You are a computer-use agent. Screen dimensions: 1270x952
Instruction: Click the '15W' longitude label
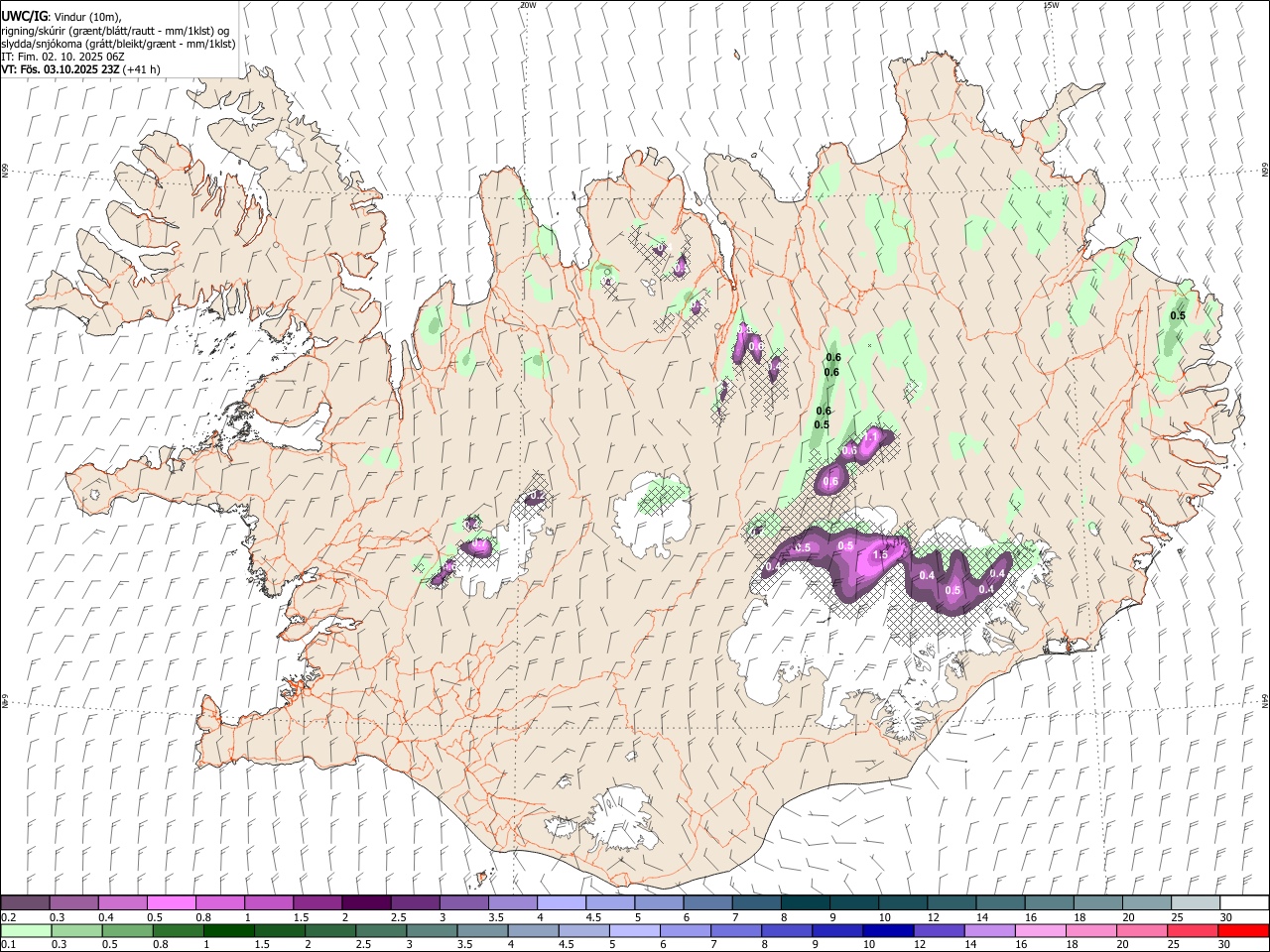(x=1051, y=5)
